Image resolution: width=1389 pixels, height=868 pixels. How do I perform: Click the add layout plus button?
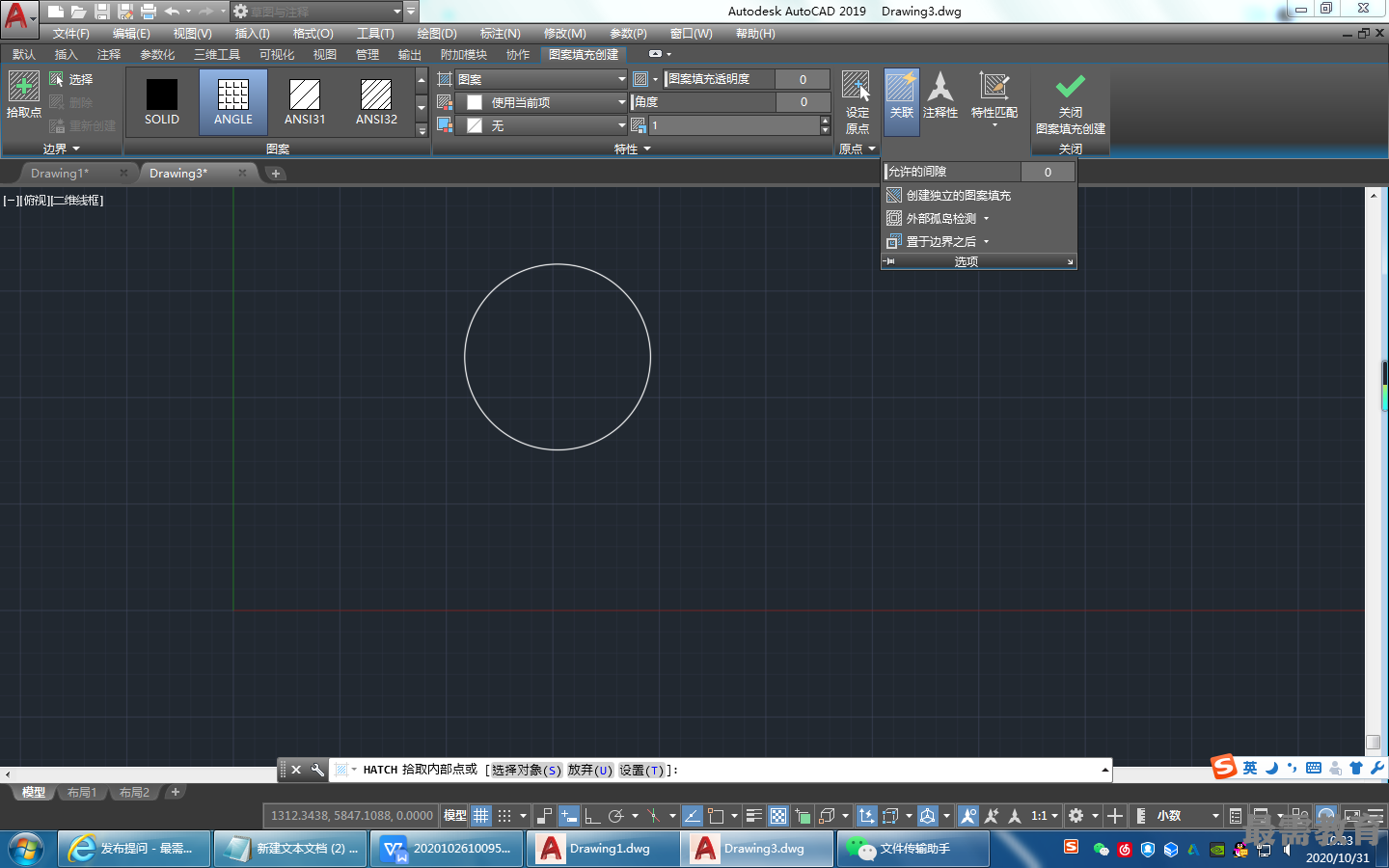175,792
